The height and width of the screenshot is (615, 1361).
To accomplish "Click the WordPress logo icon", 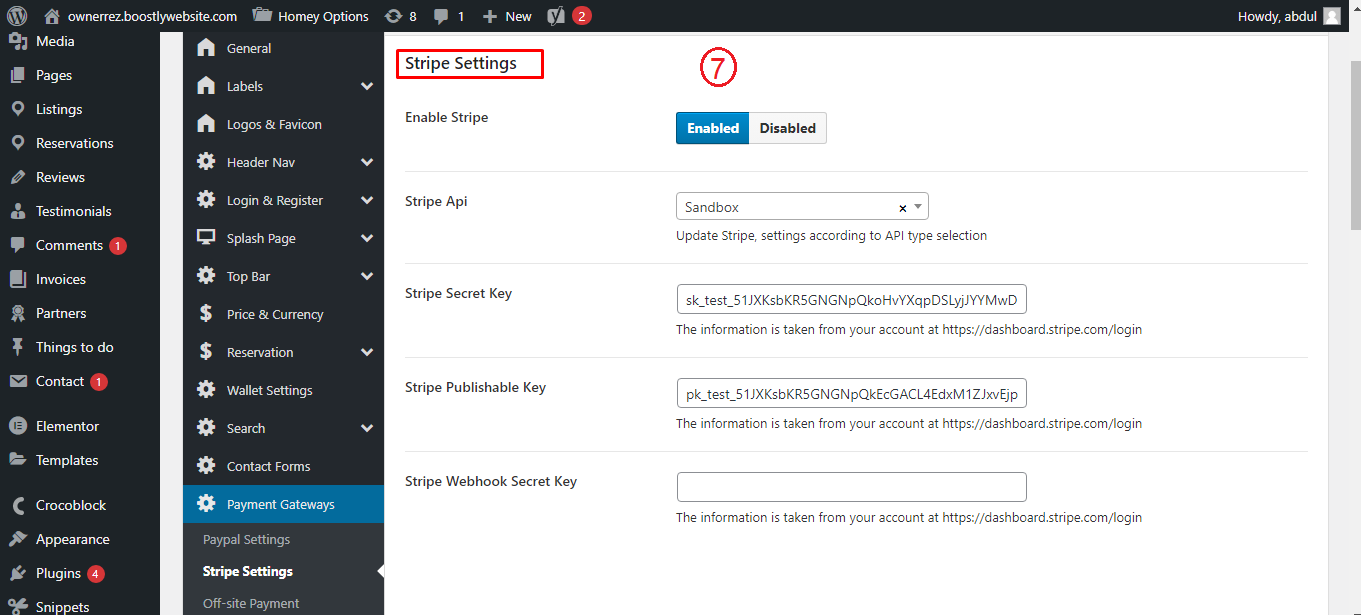I will point(16,16).
